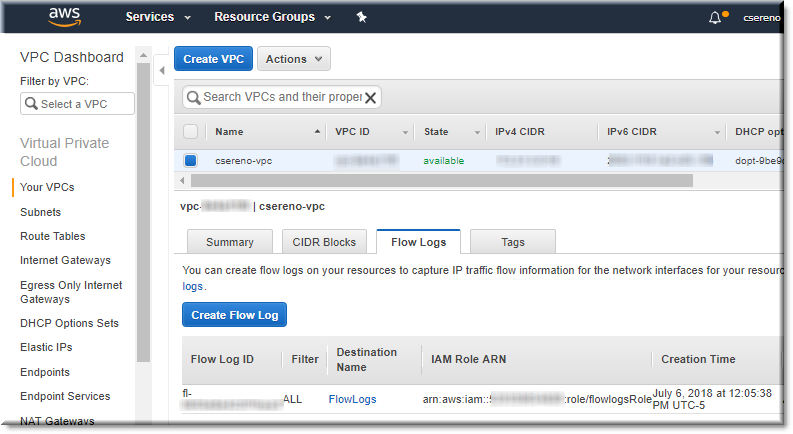
Task: Select the Flow Logs tab
Action: pos(419,242)
